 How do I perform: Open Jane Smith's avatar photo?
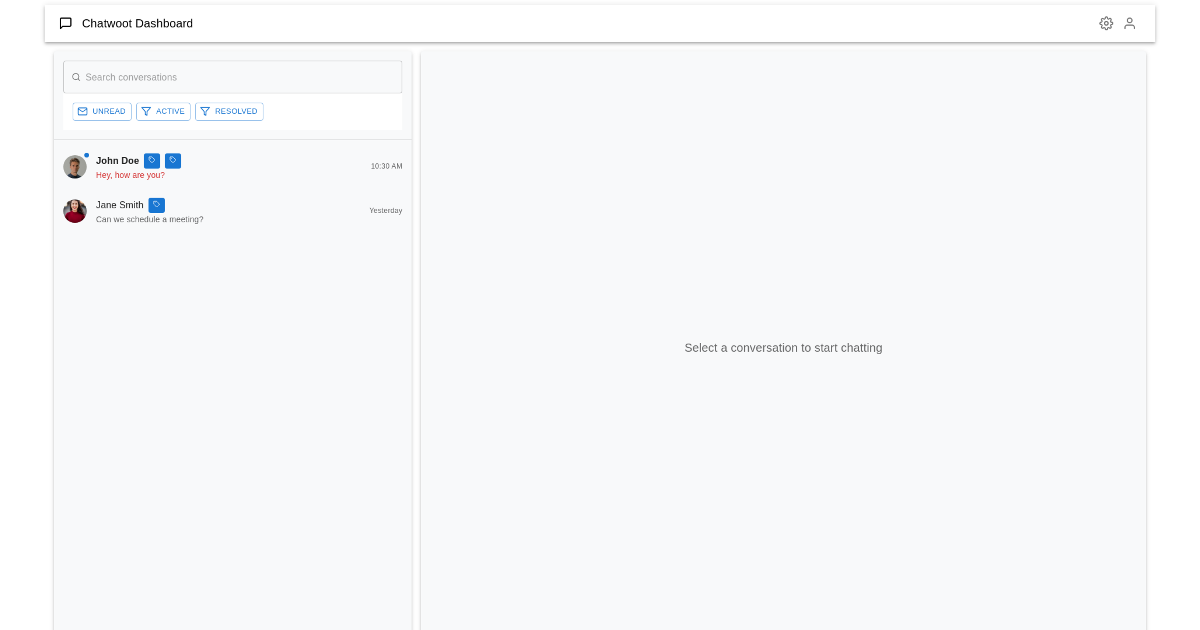[x=75, y=211]
